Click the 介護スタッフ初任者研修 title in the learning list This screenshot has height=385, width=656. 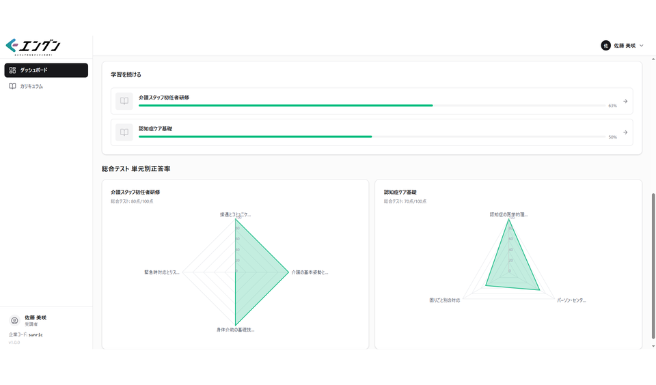(164, 98)
